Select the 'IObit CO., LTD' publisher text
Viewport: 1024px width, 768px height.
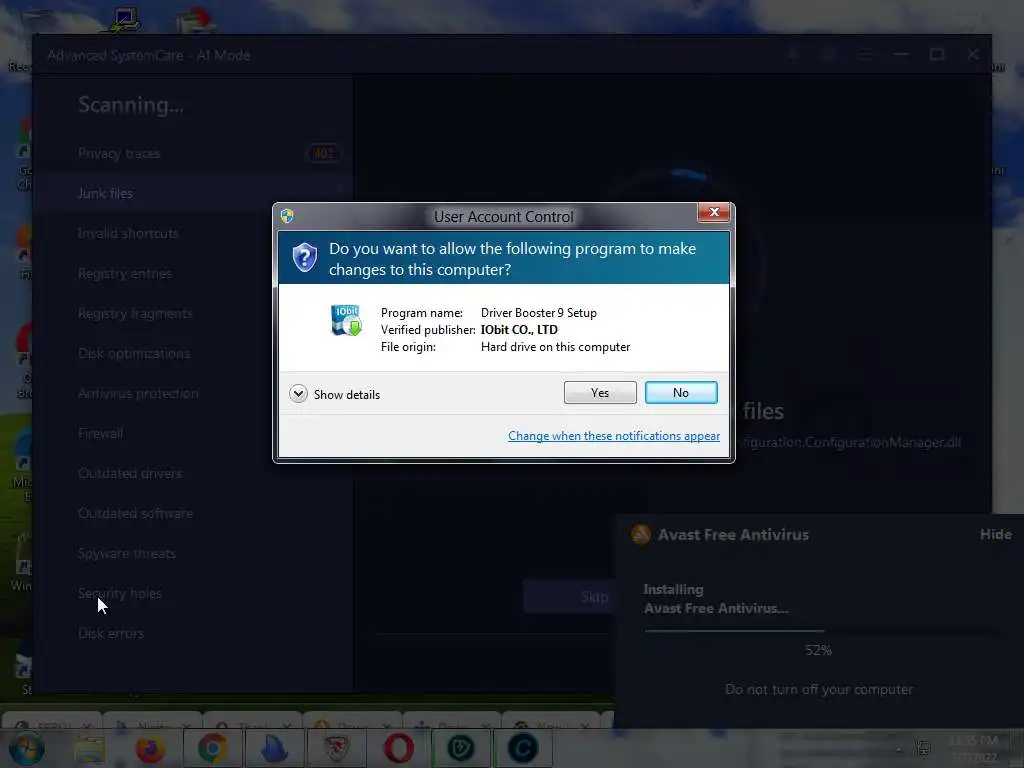pos(519,330)
